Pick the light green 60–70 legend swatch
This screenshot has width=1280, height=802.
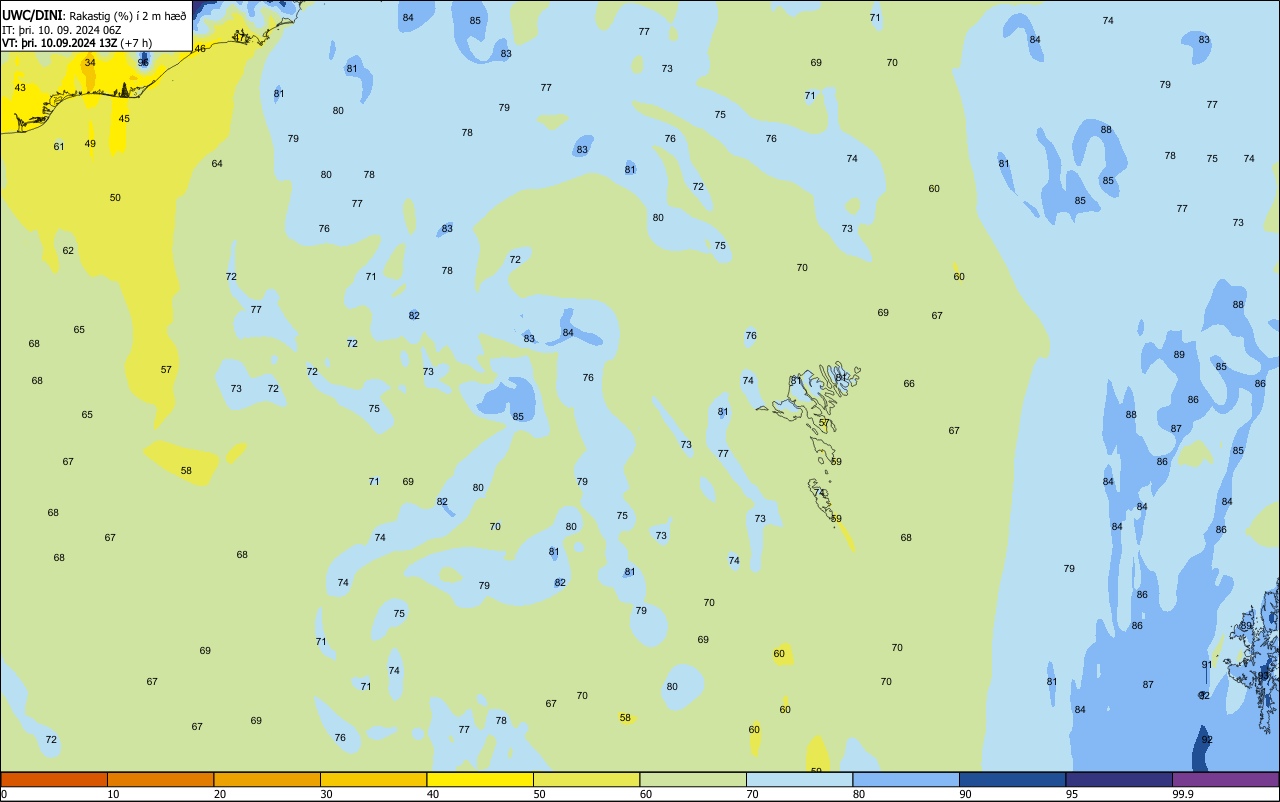click(x=693, y=779)
